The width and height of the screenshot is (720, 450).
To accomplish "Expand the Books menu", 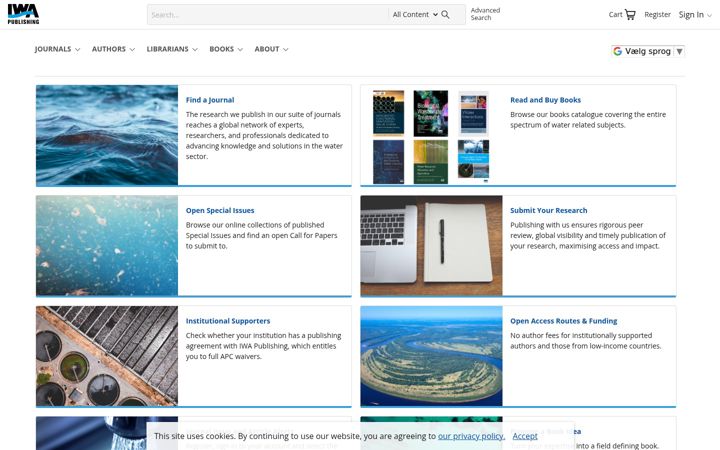I will point(226,49).
